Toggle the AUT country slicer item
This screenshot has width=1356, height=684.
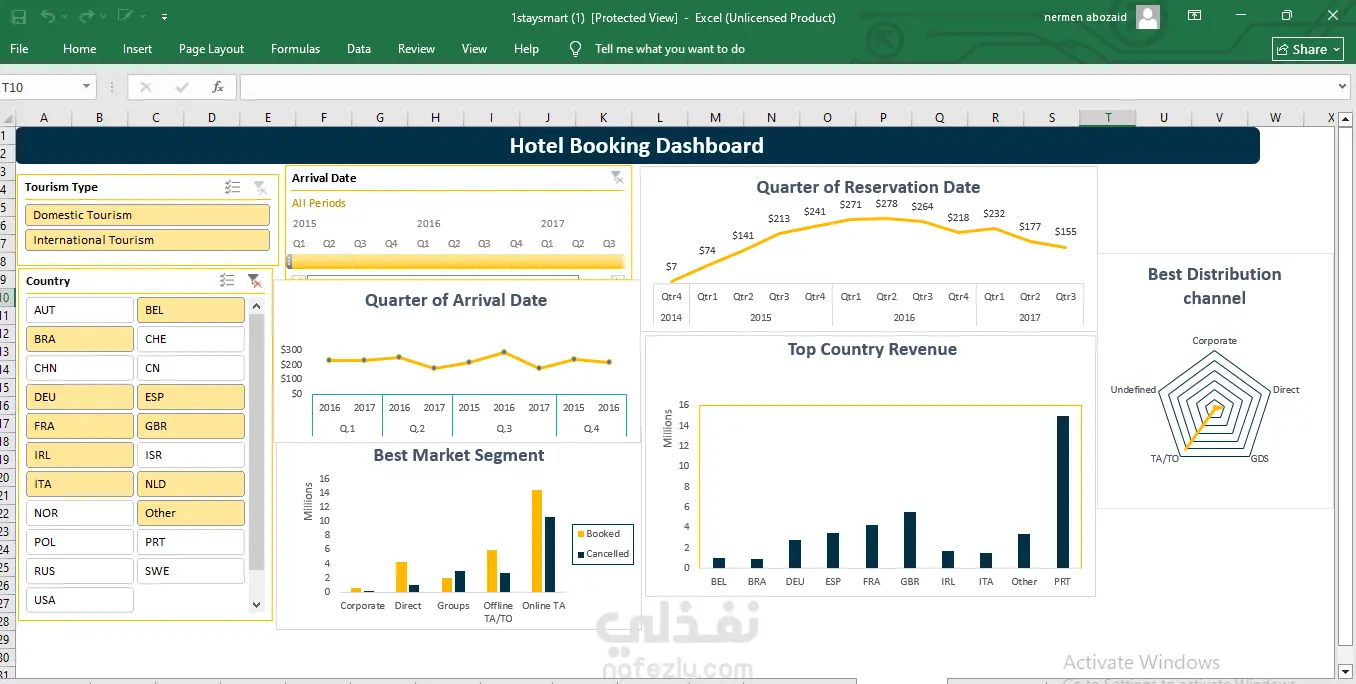tap(79, 310)
